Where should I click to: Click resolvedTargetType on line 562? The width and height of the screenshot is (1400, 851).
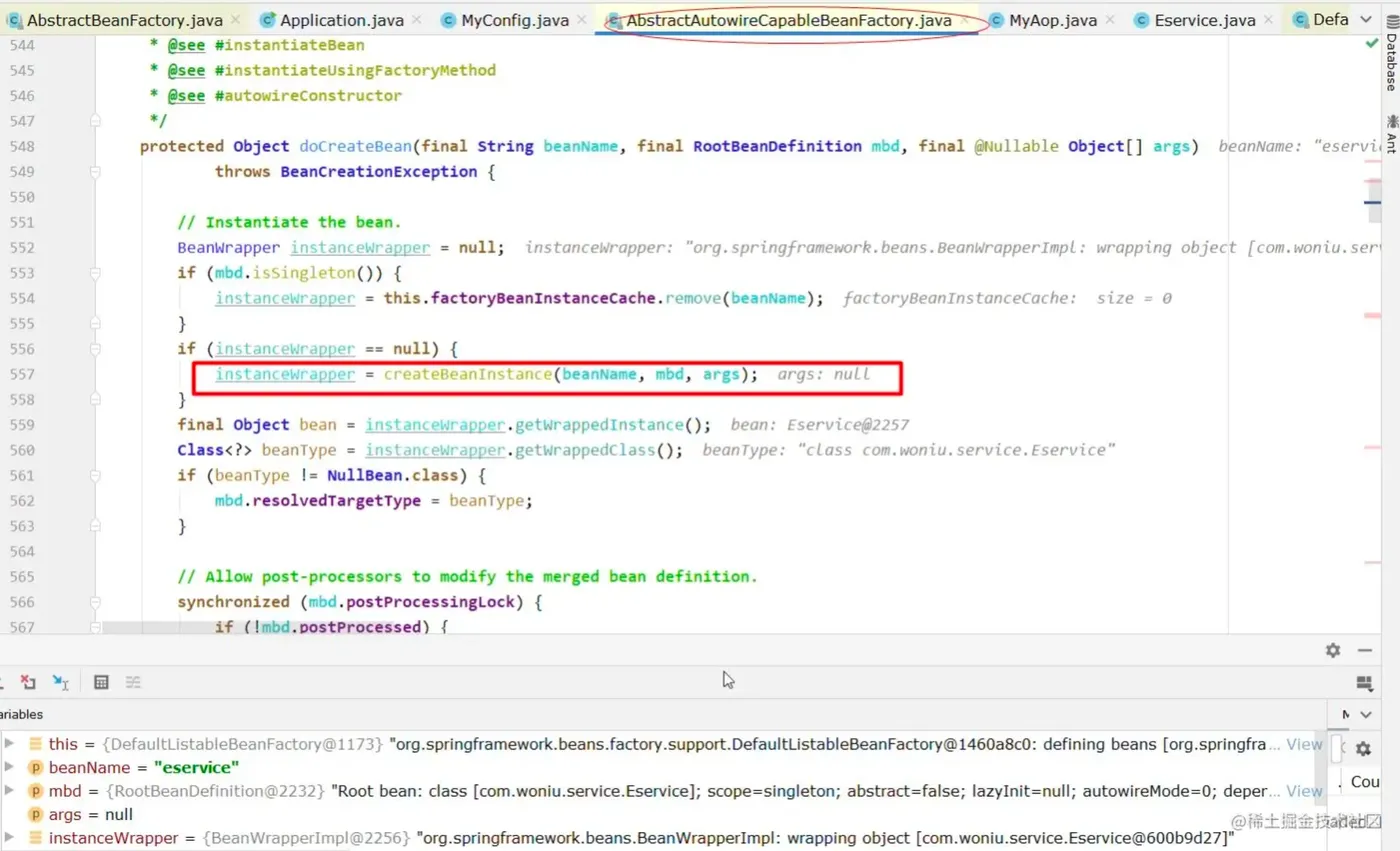tap(336, 501)
